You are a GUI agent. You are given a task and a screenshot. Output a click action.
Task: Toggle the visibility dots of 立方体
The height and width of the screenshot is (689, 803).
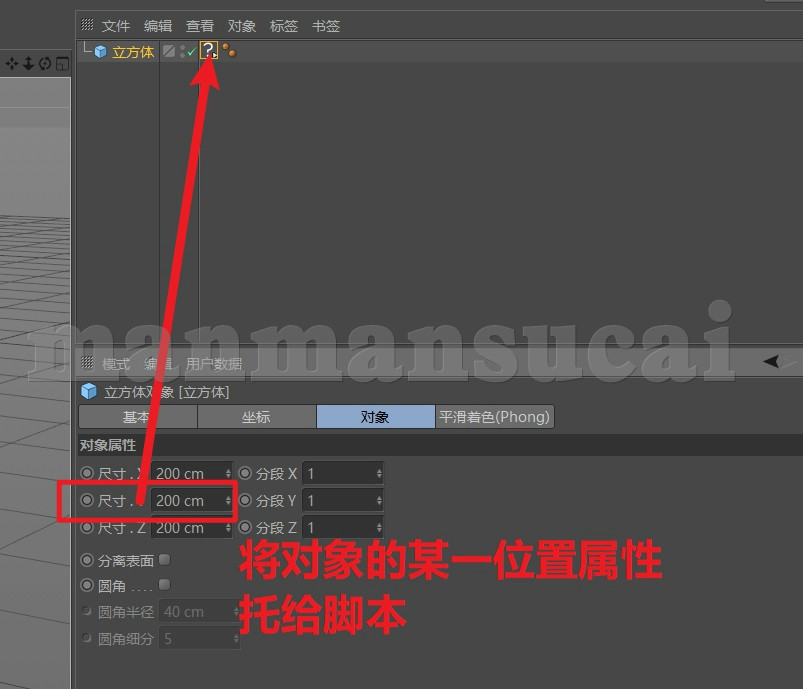point(182,52)
